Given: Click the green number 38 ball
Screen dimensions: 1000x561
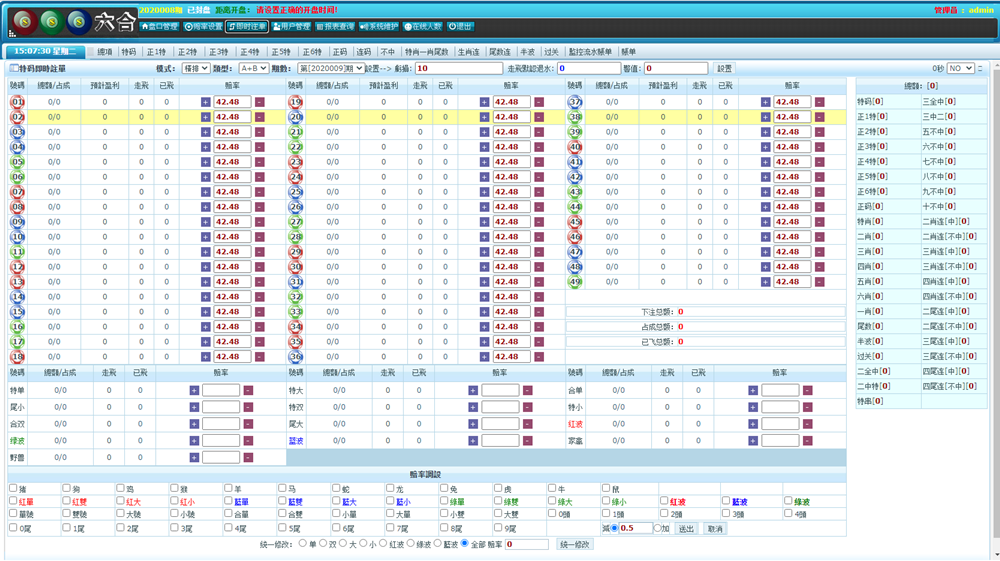Looking at the screenshot, I should click(x=575, y=117).
